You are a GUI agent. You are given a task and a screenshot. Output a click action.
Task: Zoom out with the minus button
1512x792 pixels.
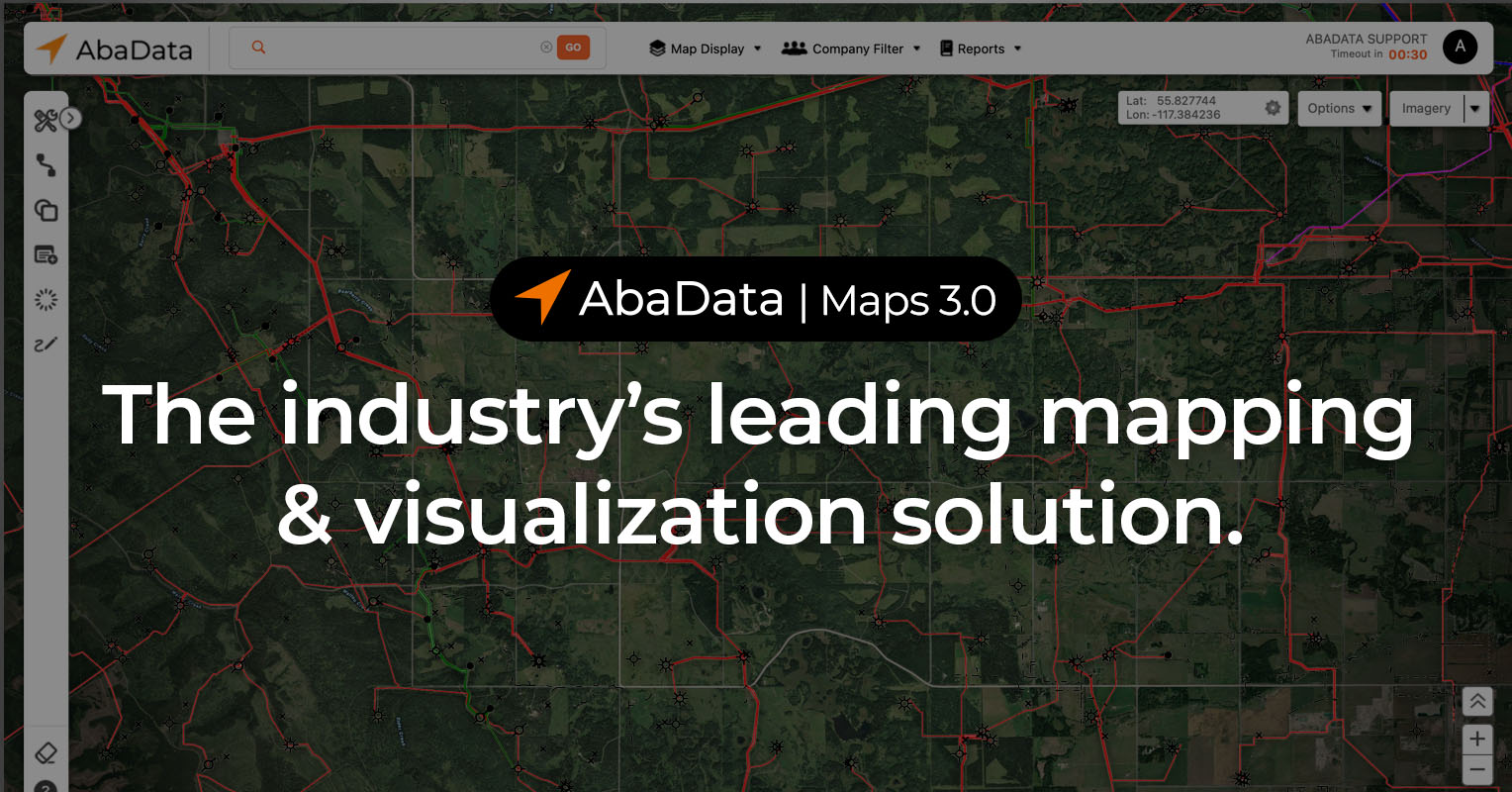[x=1477, y=769]
